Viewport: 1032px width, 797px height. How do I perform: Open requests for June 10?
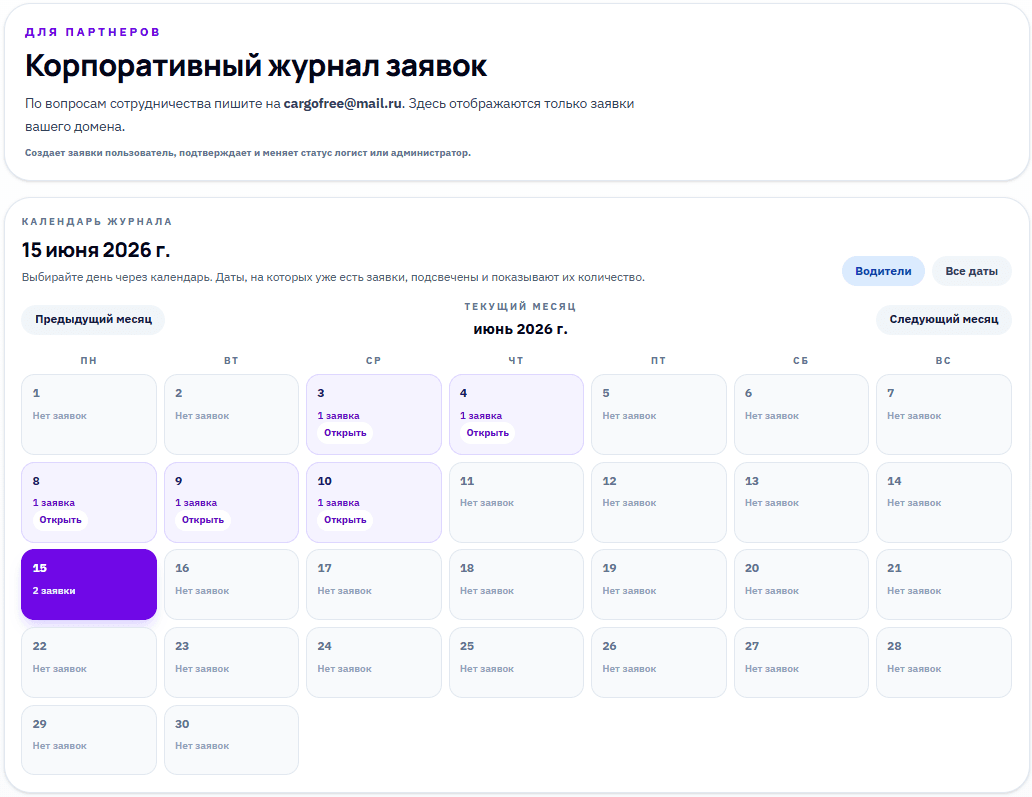click(x=345, y=520)
